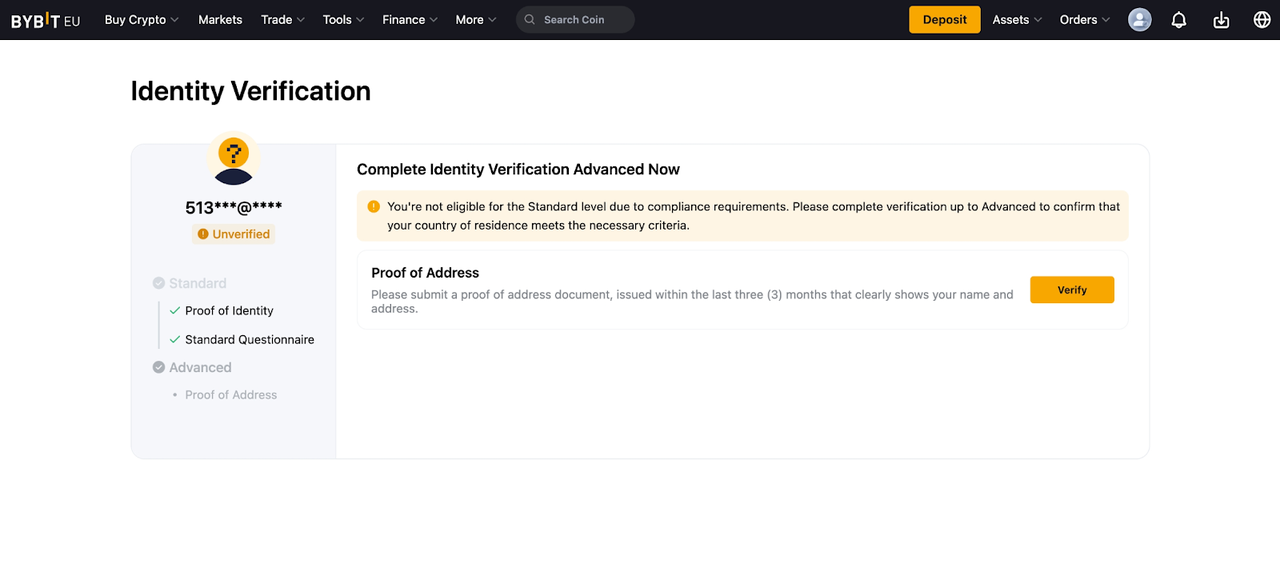This screenshot has height=564, width=1280.
Task: Open the Finance menu
Action: (410, 20)
